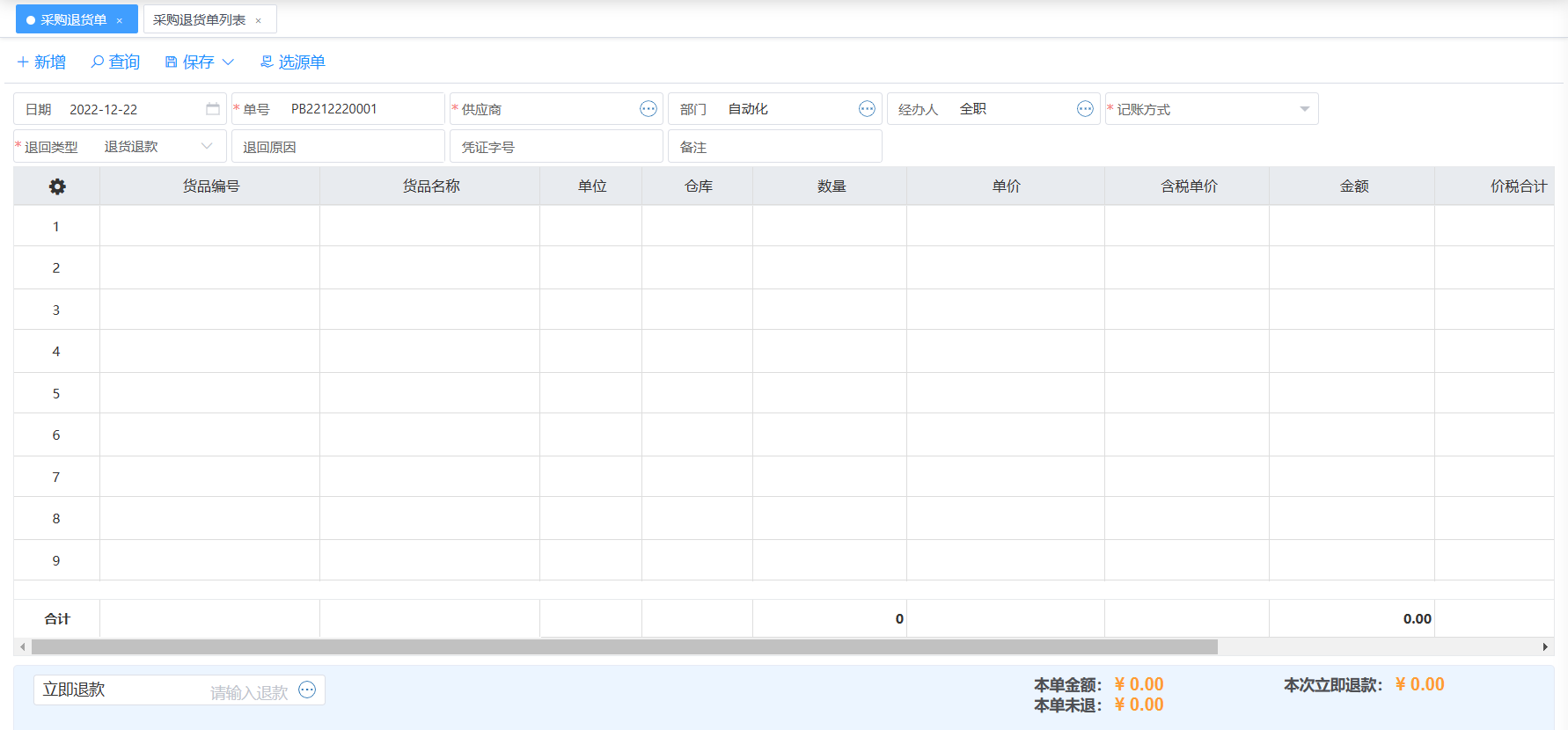Click the 选源单 button
This screenshot has width=1568, height=730.
pyautogui.click(x=292, y=62)
